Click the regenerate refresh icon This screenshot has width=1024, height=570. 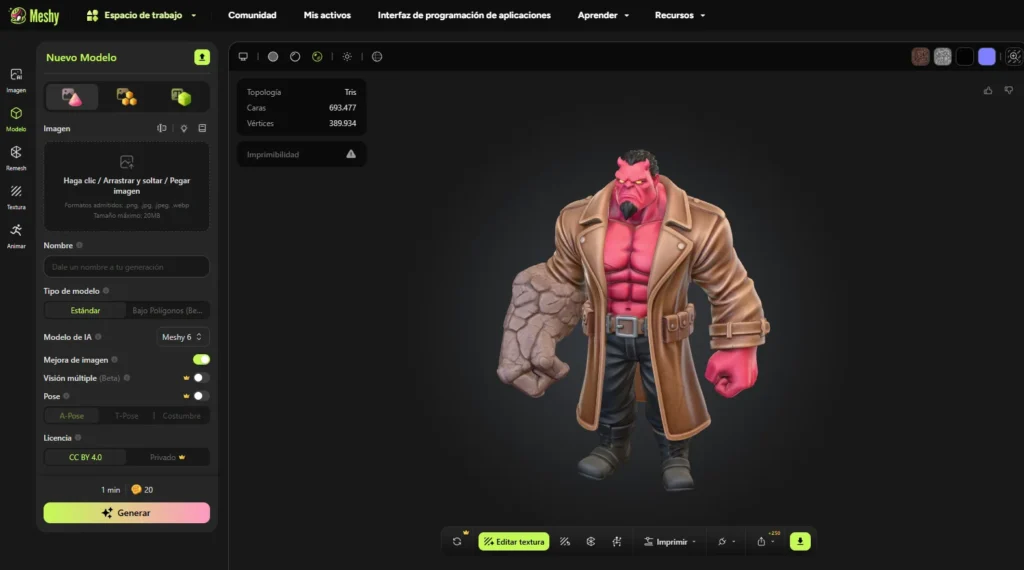457,541
